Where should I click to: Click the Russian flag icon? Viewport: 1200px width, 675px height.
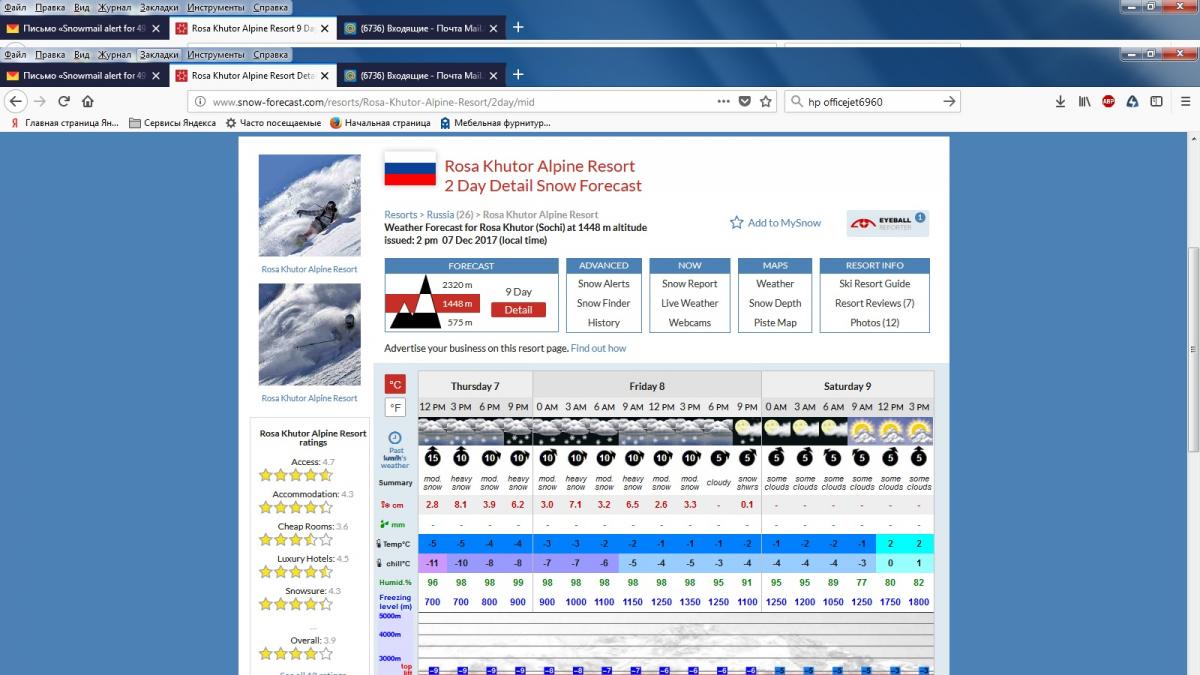pyautogui.click(x=410, y=170)
